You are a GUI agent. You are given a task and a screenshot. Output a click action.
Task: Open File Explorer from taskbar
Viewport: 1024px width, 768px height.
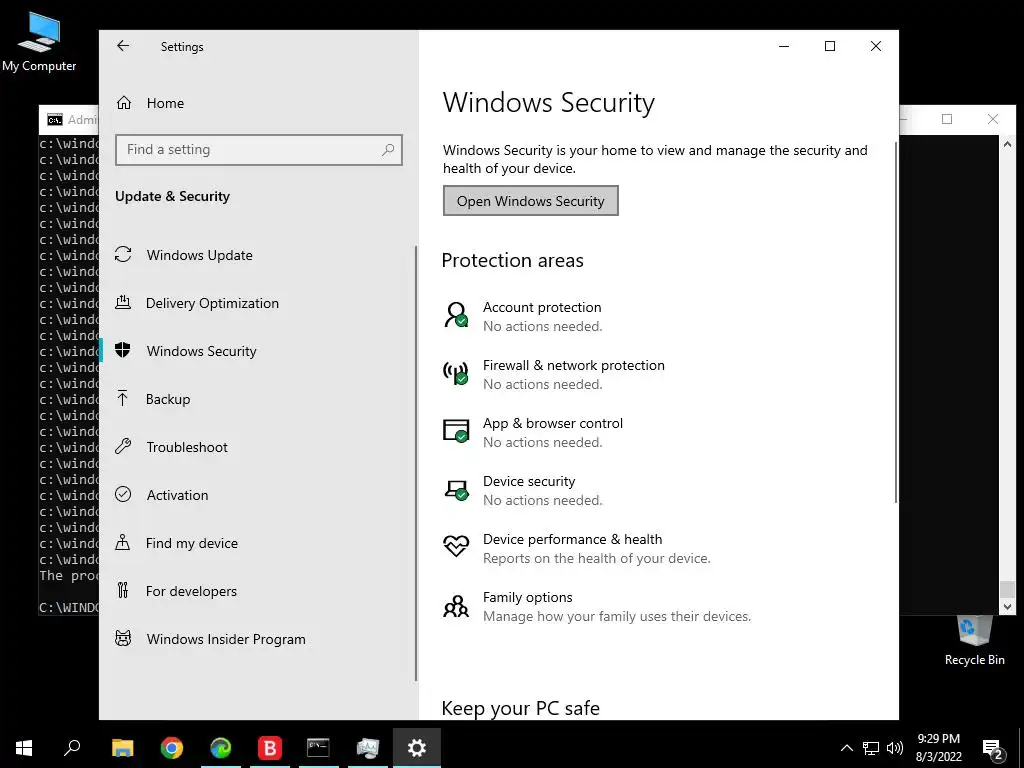point(122,748)
